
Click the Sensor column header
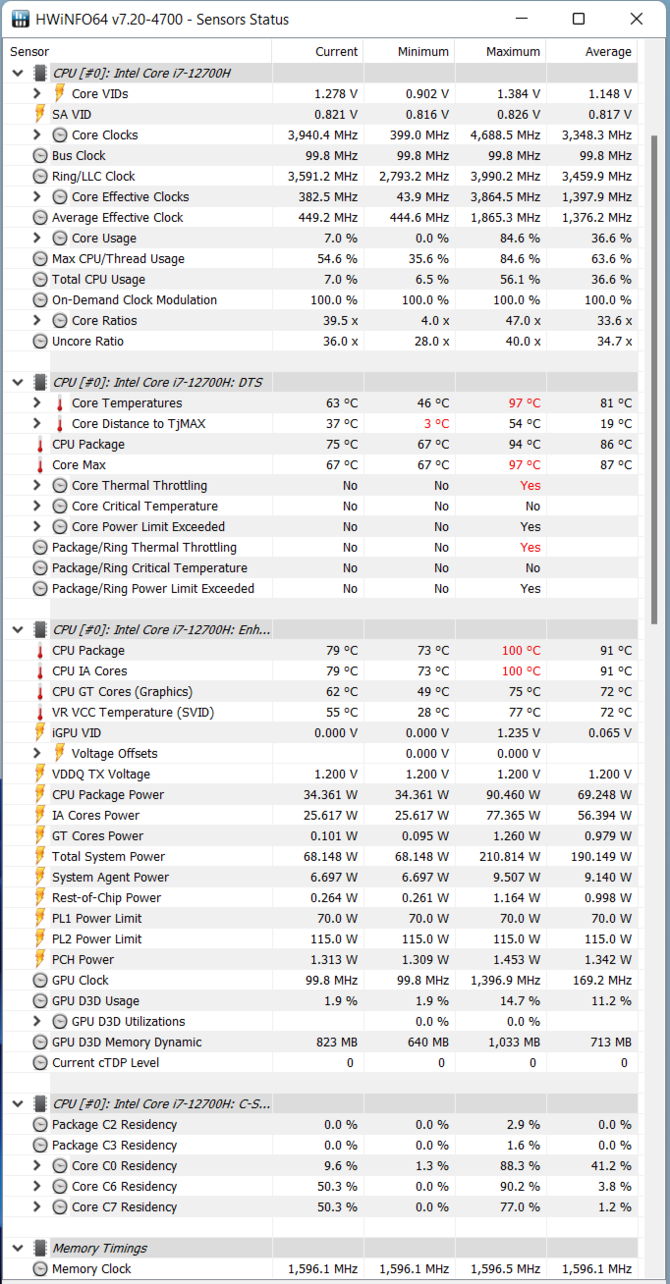pyautogui.click(x=140, y=52)
